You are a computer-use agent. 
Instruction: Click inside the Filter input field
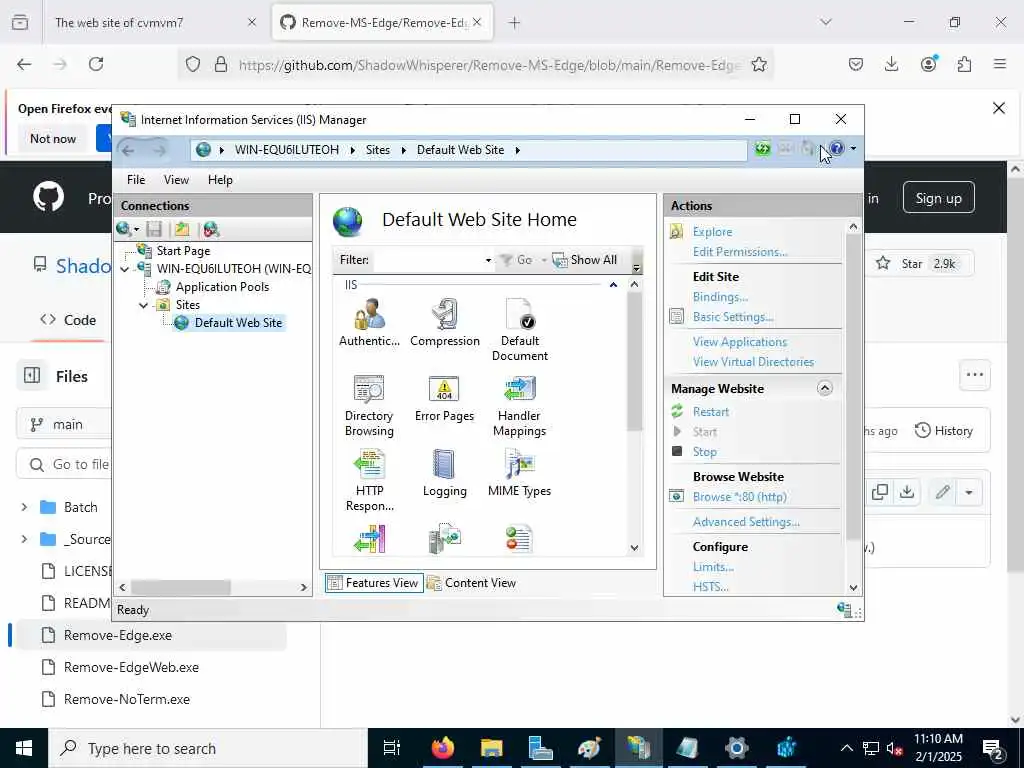[426, 260]
